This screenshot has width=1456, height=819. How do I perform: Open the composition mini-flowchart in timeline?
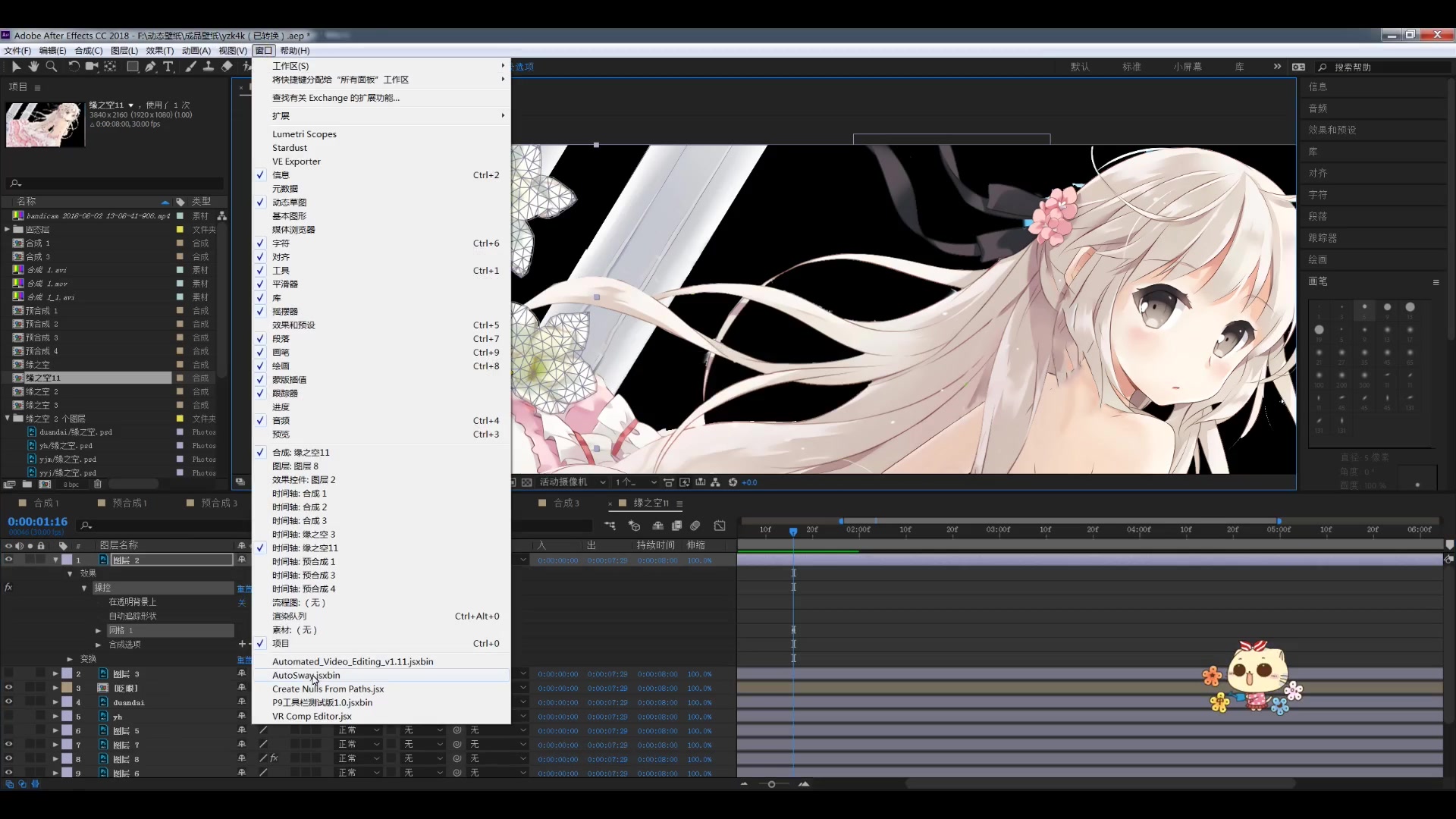(x=610, y=526)
